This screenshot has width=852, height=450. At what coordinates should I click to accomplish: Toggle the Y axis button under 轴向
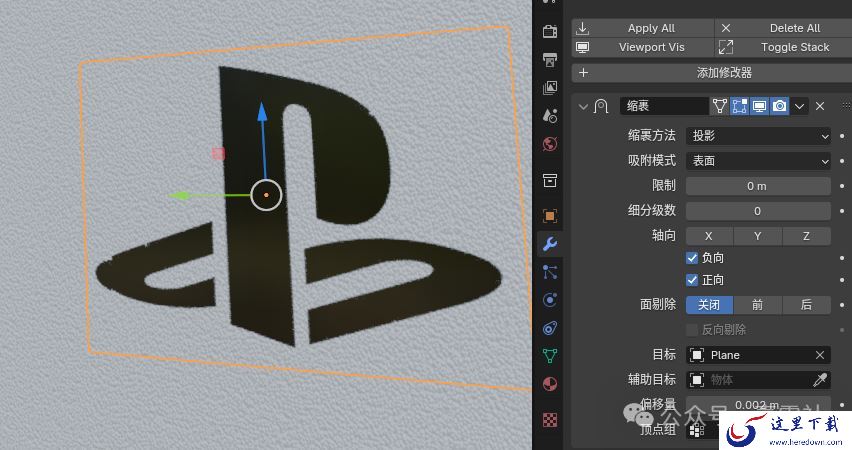click(758, 236)
